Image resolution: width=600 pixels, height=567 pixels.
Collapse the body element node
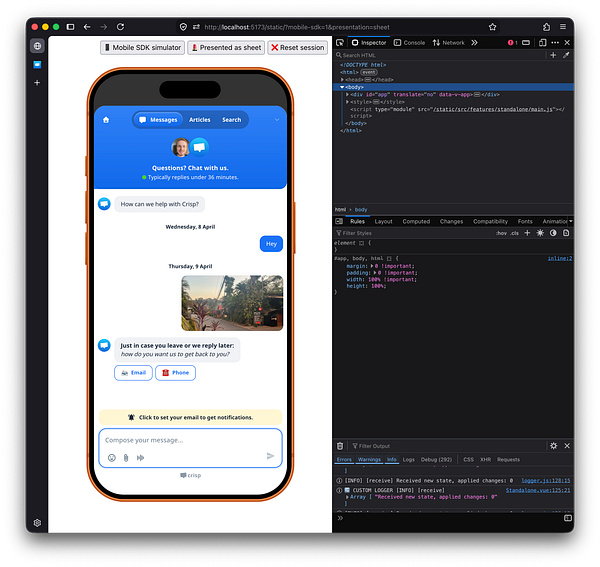pos(342,87)
